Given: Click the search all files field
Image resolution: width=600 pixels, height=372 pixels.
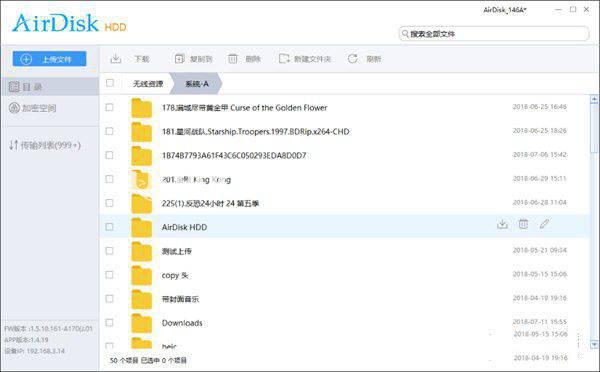Looking at the screenshot, I should pyautogui.click(x=494, y=34).
